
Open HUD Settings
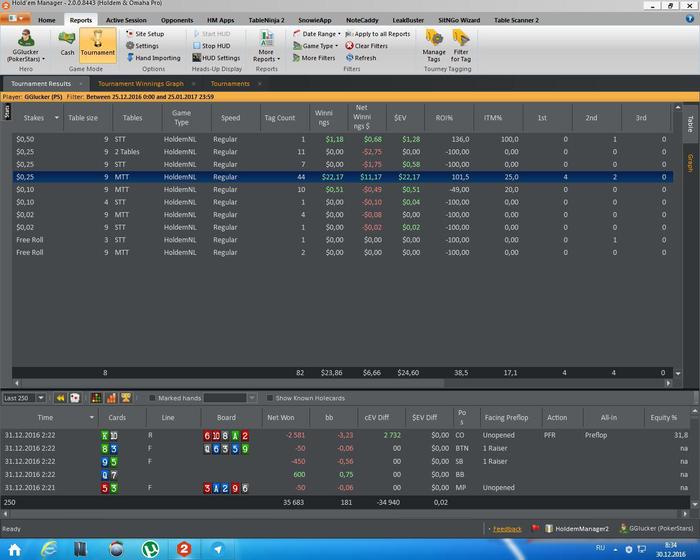tap(216, 58)
